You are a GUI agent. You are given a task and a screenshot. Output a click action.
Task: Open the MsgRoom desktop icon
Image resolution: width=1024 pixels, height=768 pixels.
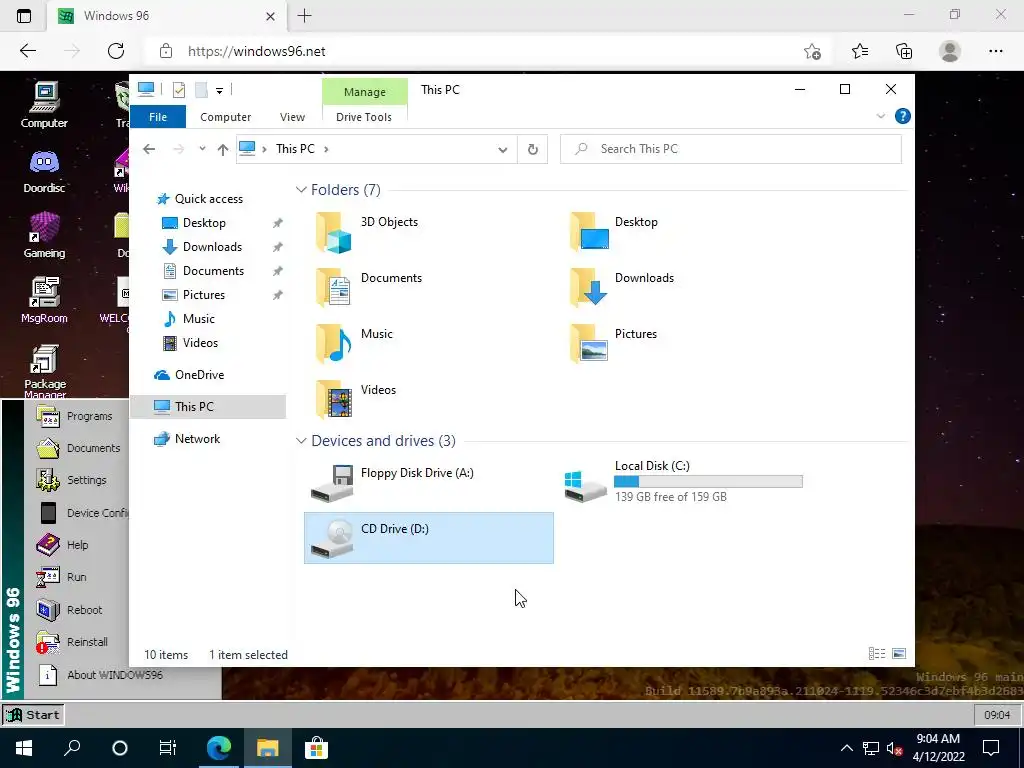tap(44, 300)
